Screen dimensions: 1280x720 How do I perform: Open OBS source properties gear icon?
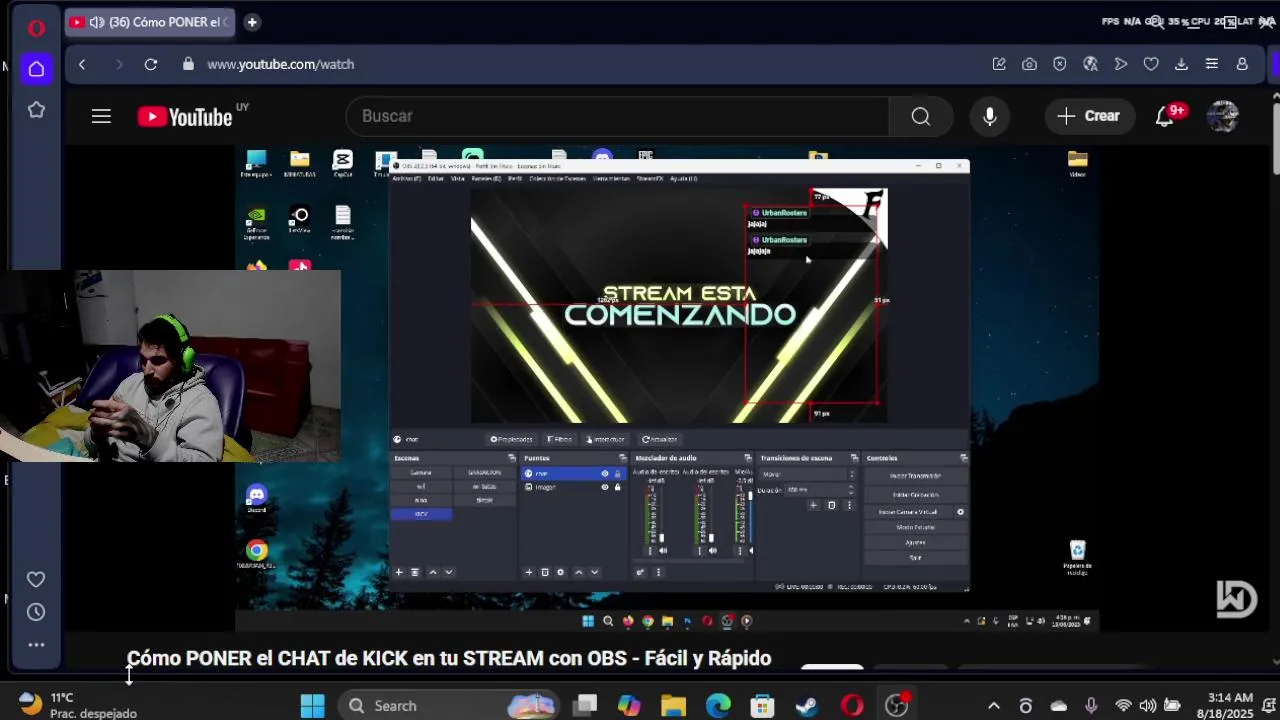tap(560, 572)
